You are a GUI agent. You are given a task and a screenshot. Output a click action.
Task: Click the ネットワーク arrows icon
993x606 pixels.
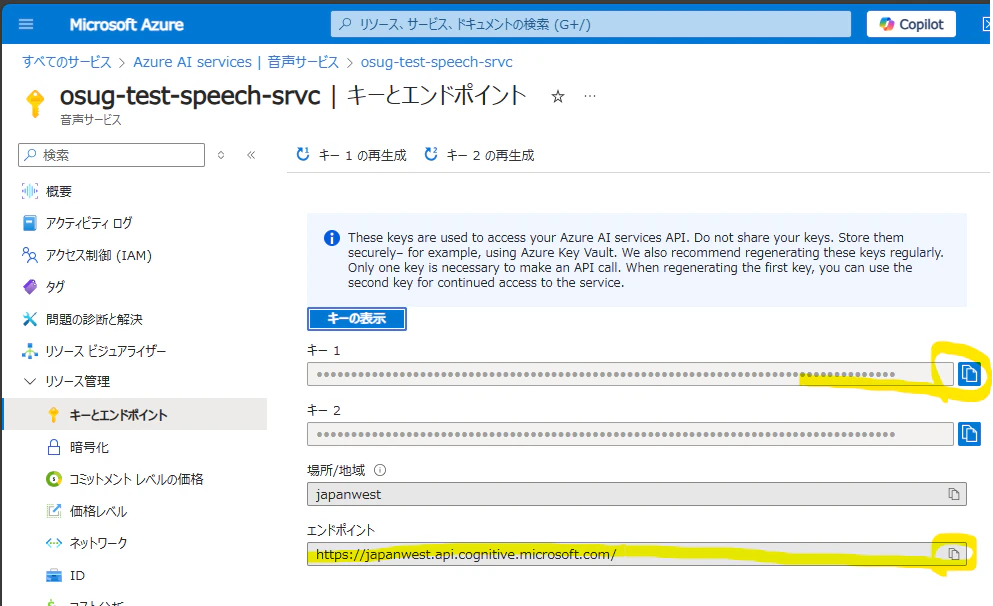[x=54, y=543]
